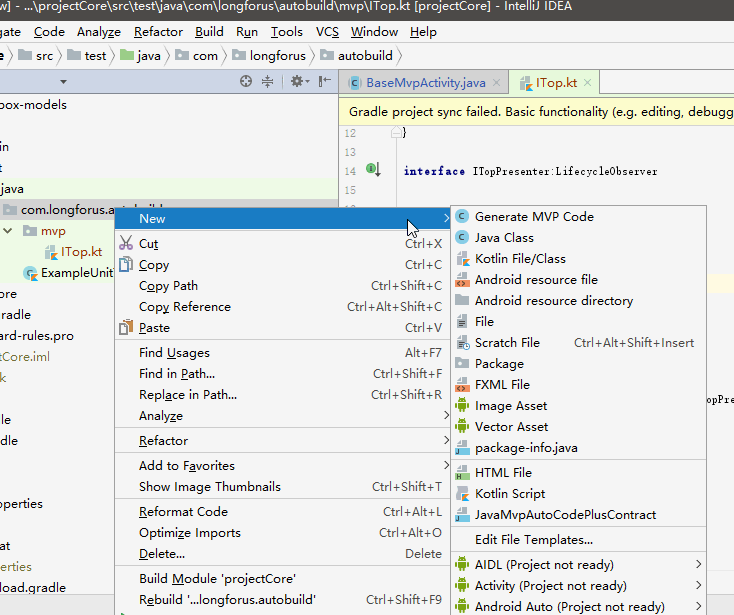Click the Kotlin Script icon
This screenshot has height=615, width=734.
coord(462,493)
